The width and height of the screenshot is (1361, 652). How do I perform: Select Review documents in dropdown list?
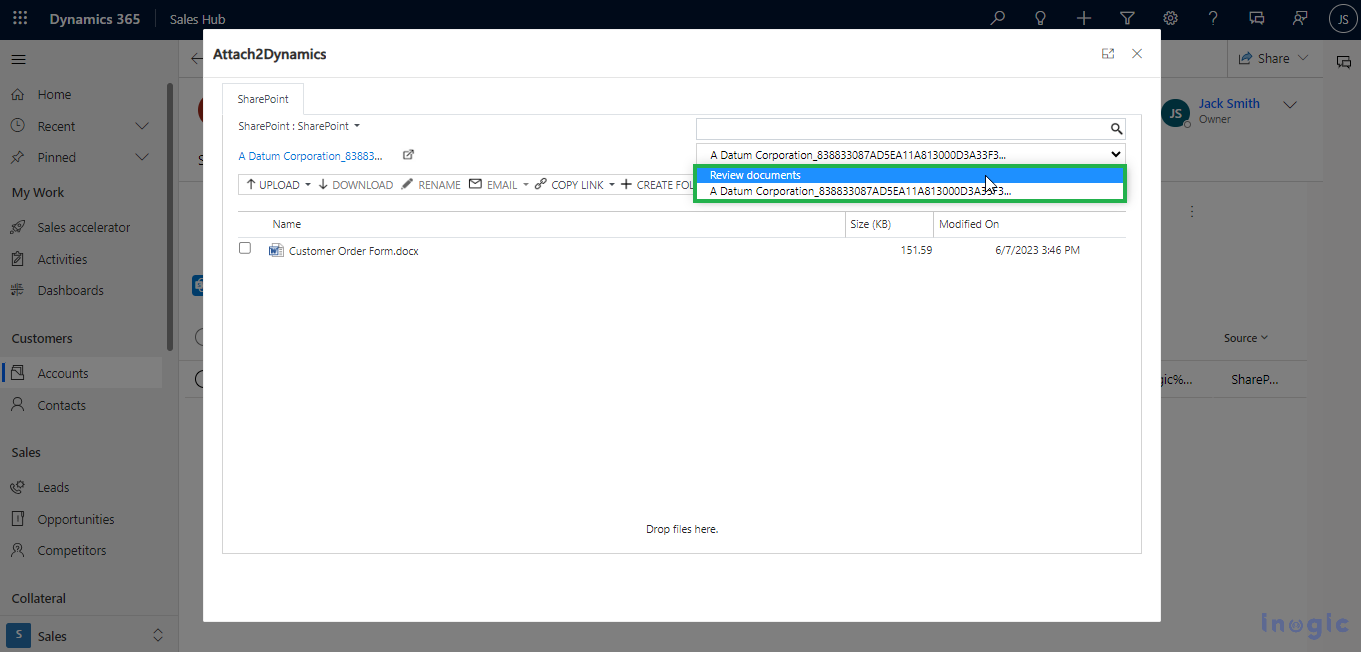coord(755,175)
